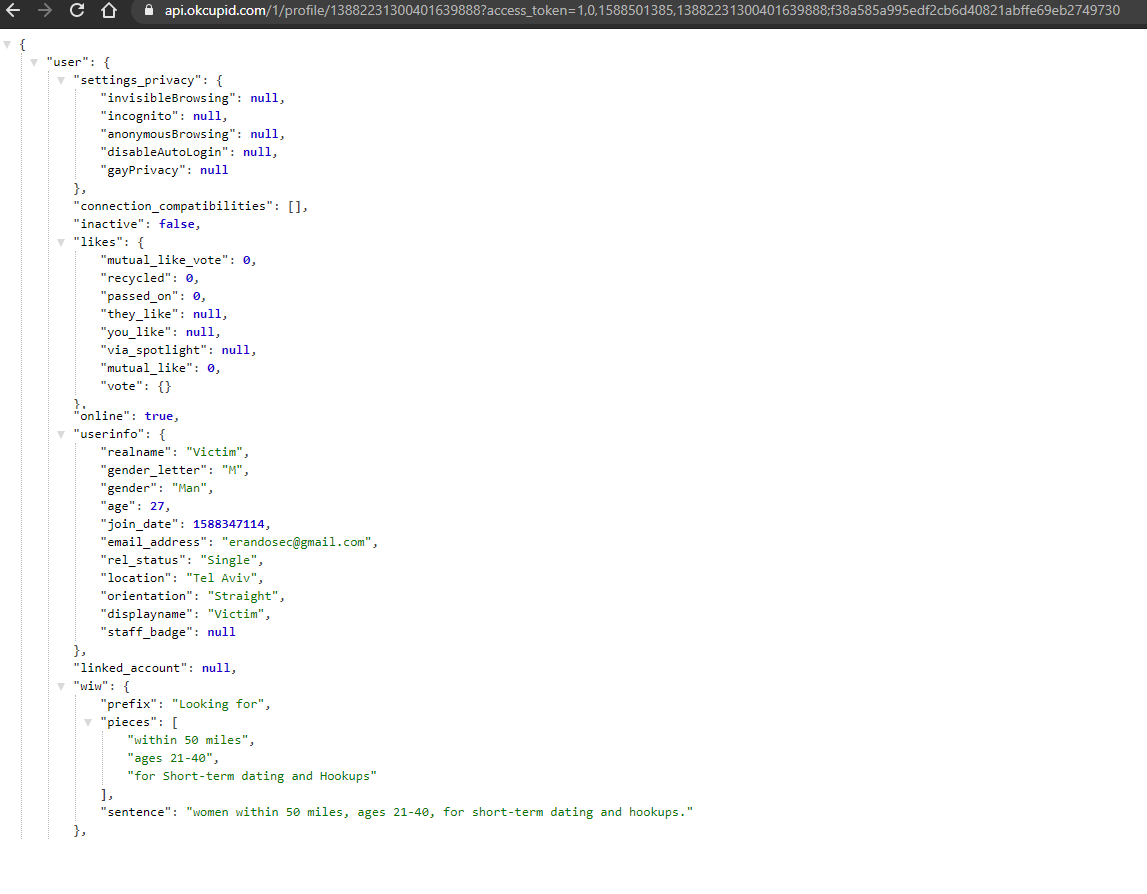
Task: Collapse the "user" object node
Action: [34, 62]
